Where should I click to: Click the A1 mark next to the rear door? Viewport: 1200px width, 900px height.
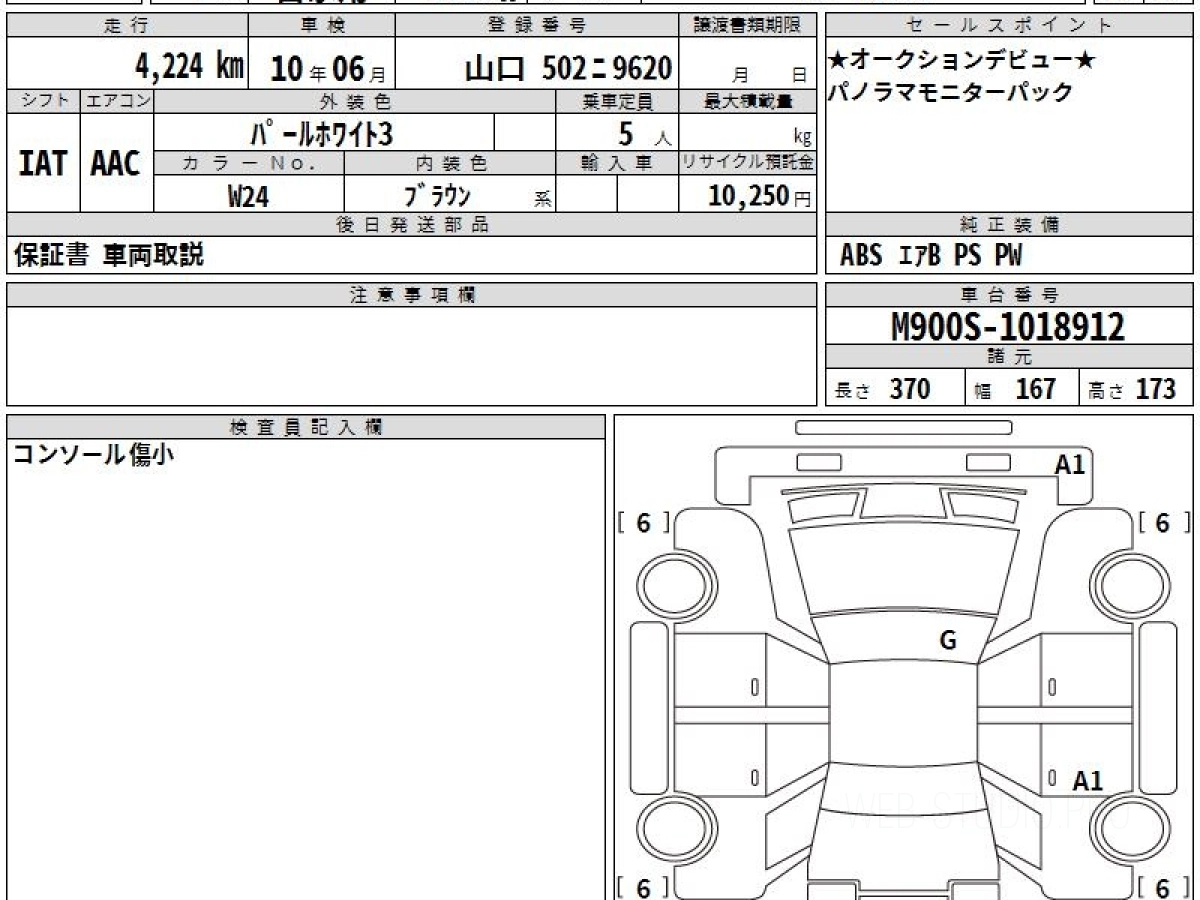coord(1087,781)
